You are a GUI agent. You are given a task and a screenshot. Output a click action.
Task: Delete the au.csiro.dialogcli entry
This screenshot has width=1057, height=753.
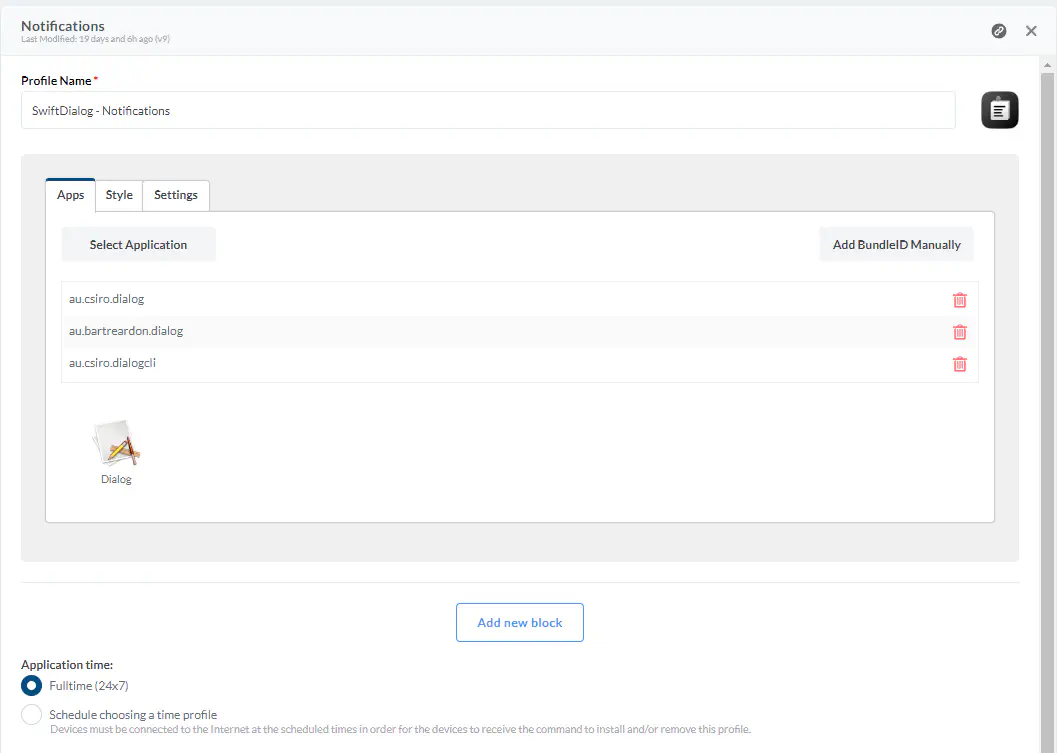pyautogui.click(x=959, y=364)
